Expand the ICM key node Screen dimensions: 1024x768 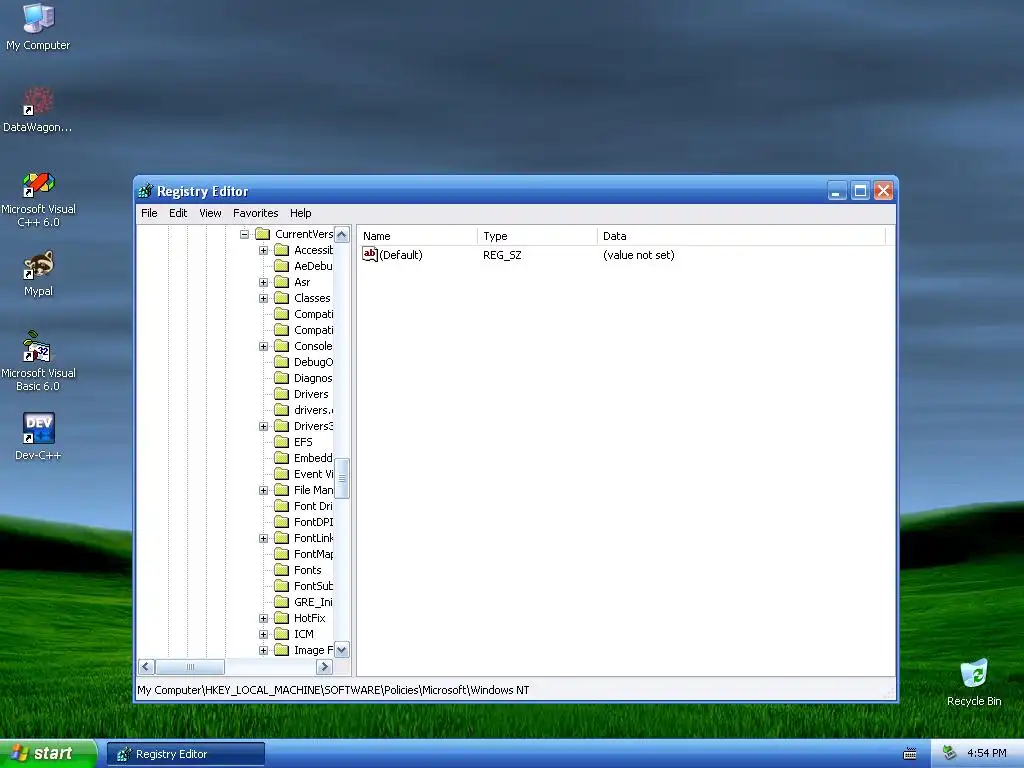tap(263, 634)
